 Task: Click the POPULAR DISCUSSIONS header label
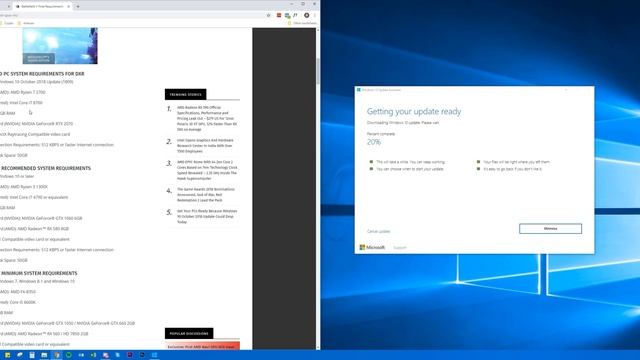click(x=189, y=333)
